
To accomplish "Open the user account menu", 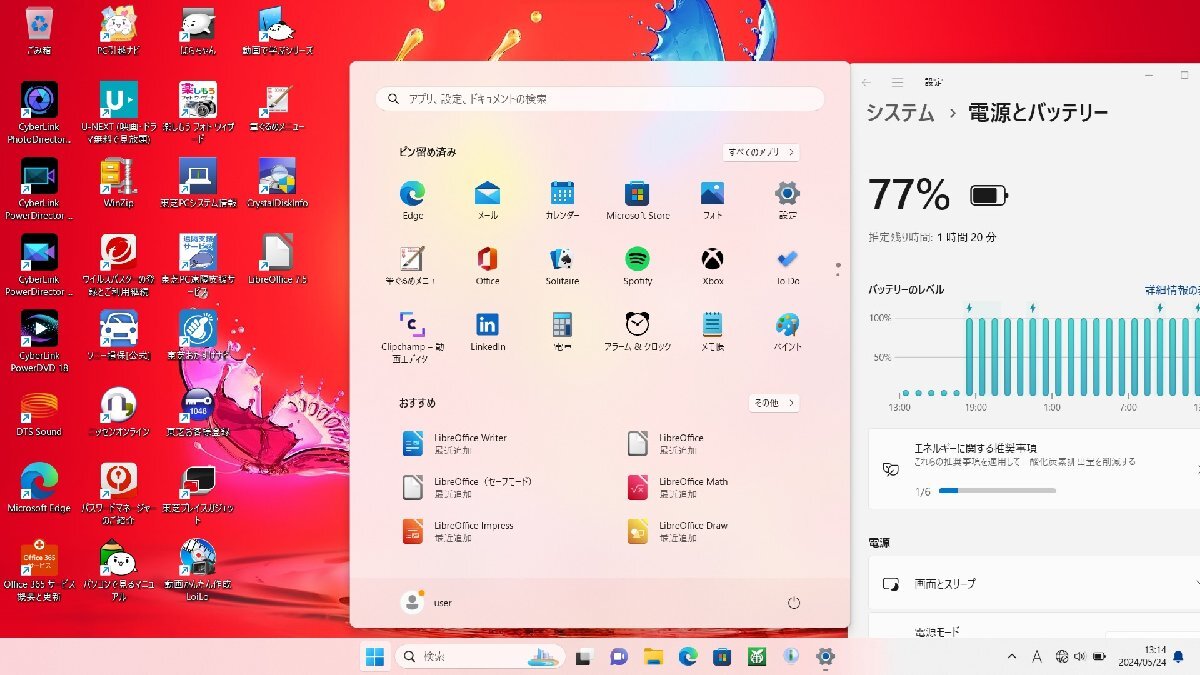I will [427, 602].
